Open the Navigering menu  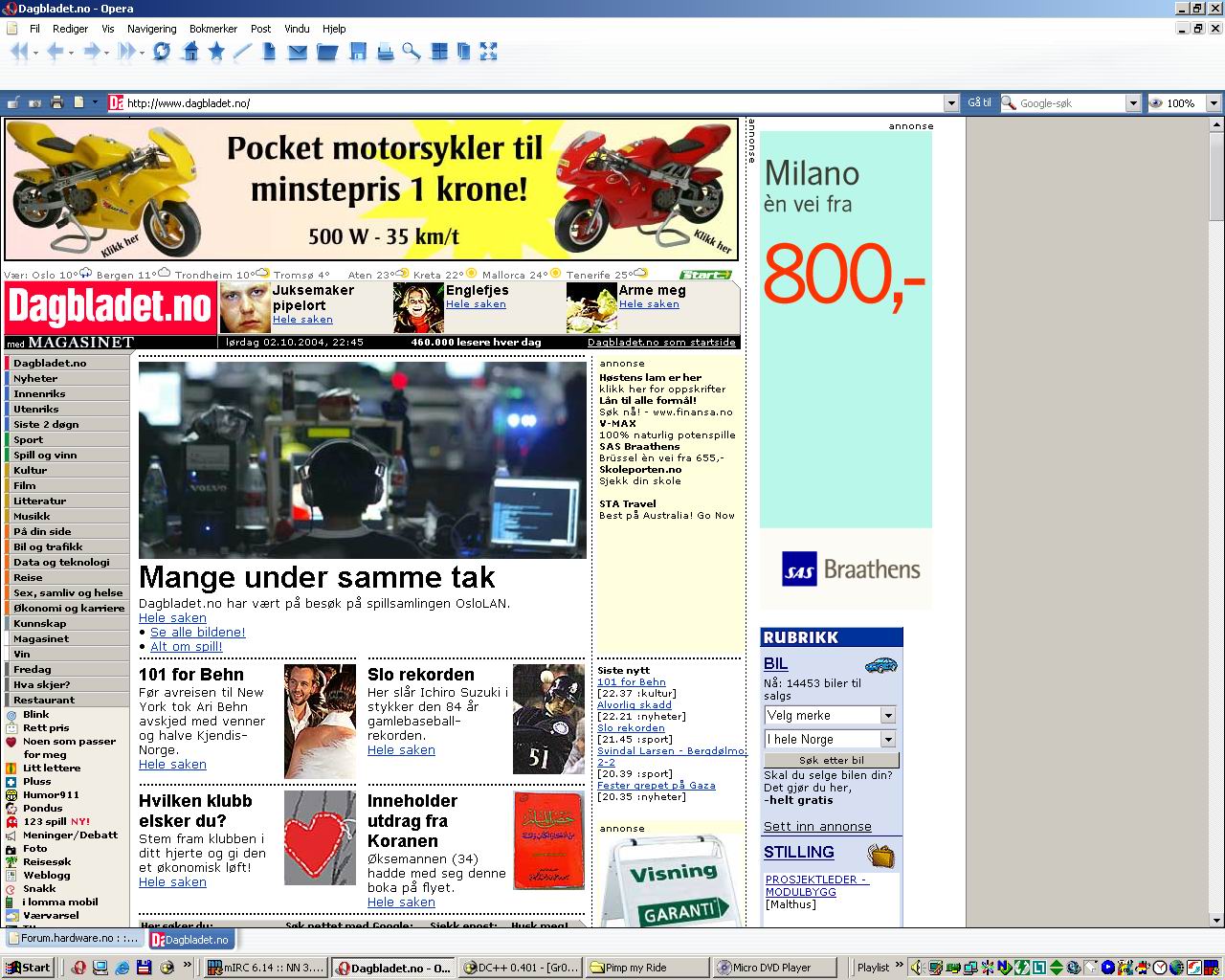click(x=151, y=29)
